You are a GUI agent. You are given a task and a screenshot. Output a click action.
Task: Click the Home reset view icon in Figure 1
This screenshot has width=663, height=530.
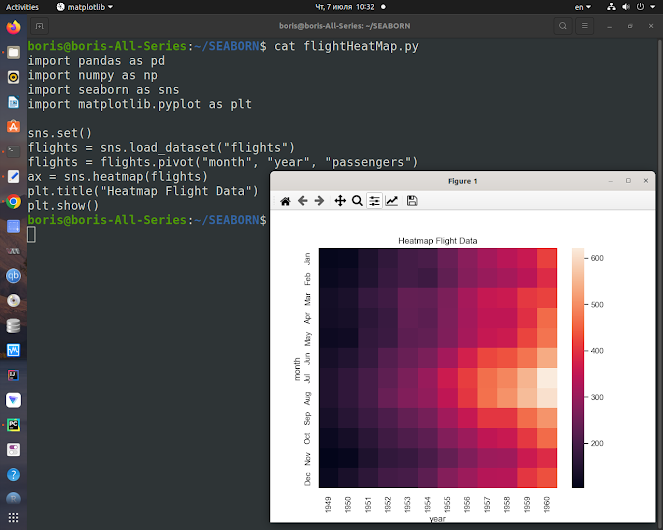(285, 201)
